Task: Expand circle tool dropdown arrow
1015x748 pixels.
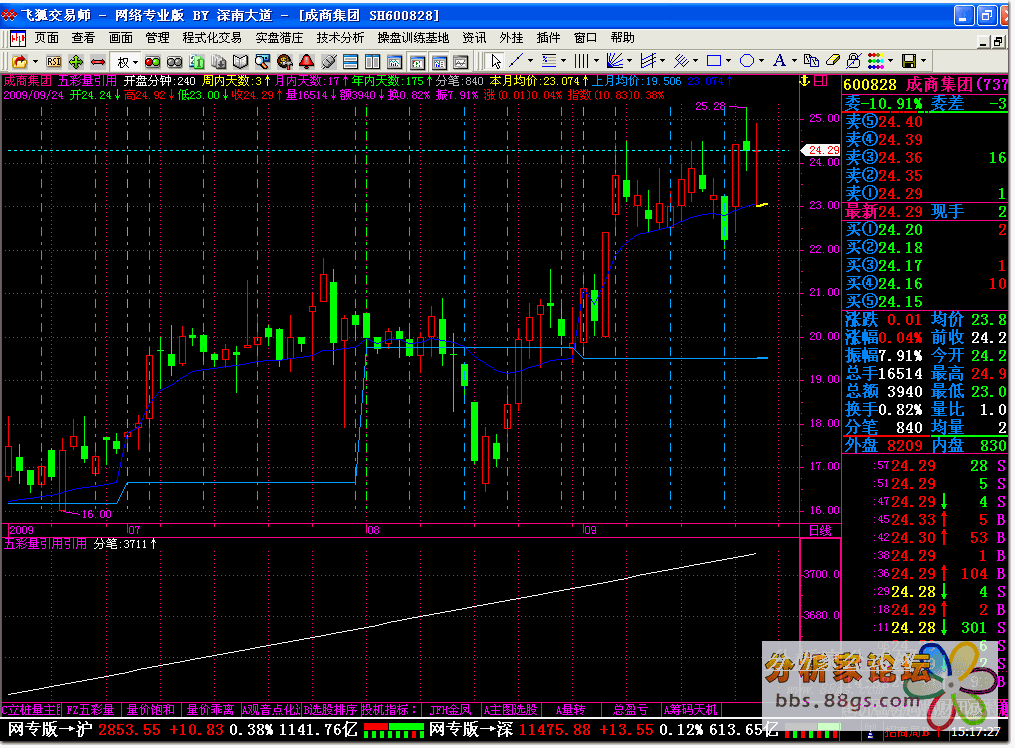Action: [762, 61]
